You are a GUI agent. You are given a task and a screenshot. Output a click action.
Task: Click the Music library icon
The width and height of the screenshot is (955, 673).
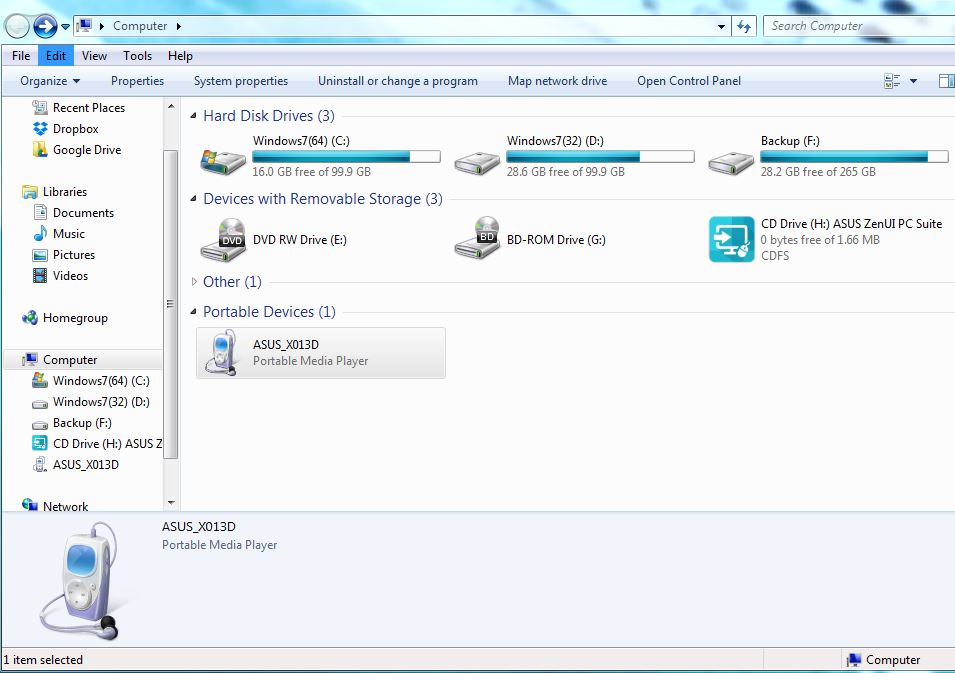[x=40, y=233]
